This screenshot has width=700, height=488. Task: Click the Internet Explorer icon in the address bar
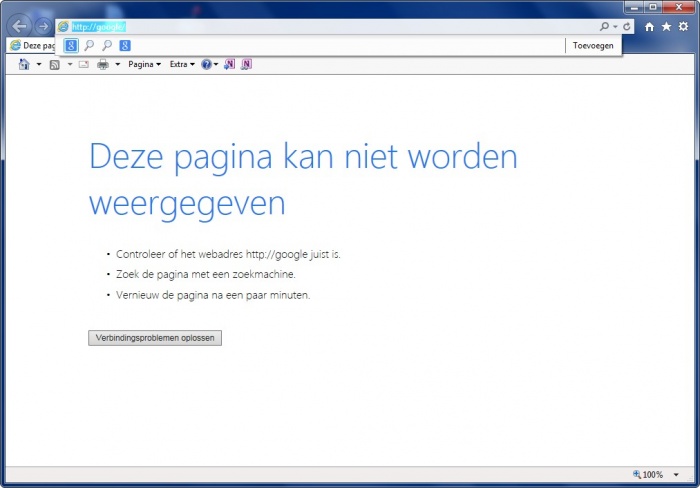coord(63,27)
